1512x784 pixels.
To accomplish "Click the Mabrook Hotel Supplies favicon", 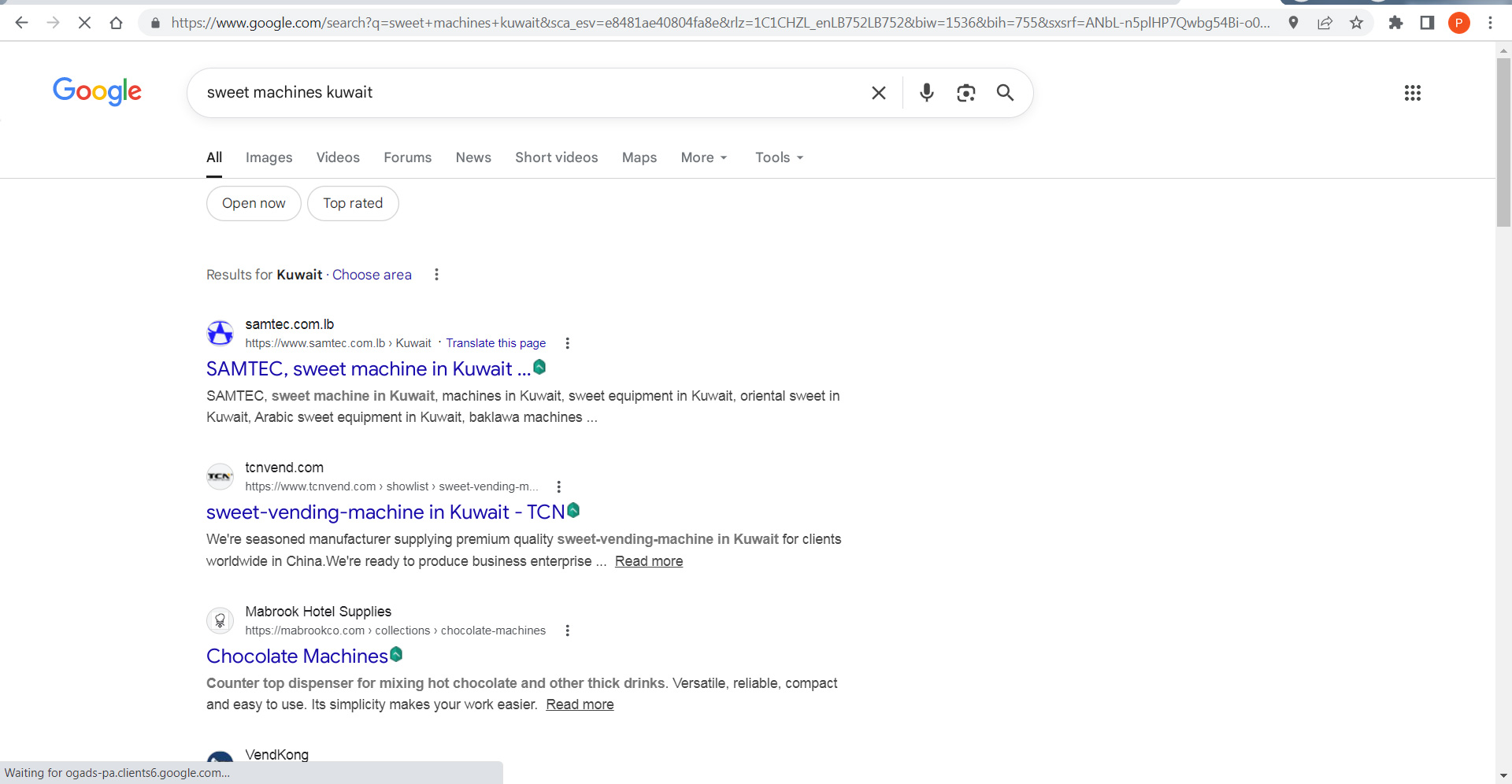I will coord(220,620).
